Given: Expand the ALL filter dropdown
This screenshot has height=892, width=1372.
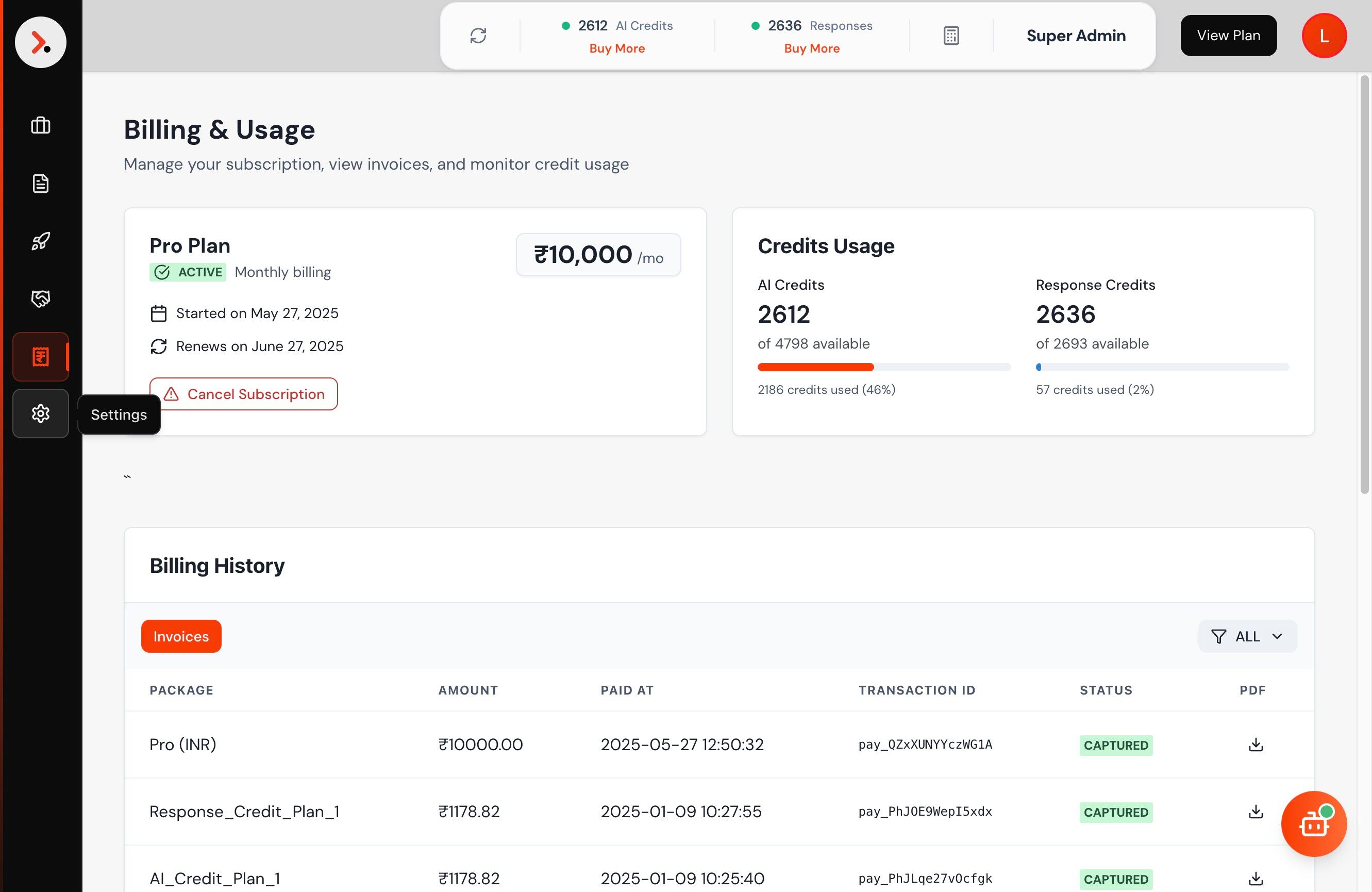Looking at the screenshot, I should click(x=1247, y=637).
